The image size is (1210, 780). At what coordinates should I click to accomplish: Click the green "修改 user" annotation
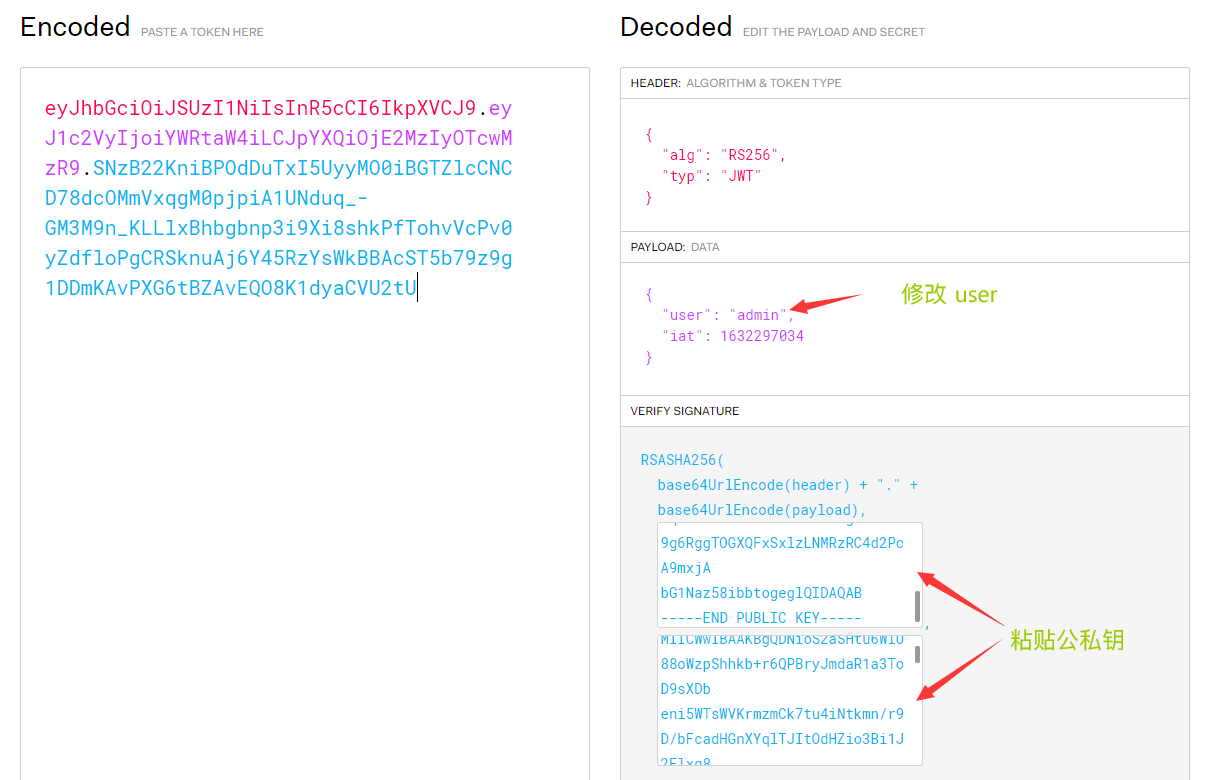click(x=950, y=295)
